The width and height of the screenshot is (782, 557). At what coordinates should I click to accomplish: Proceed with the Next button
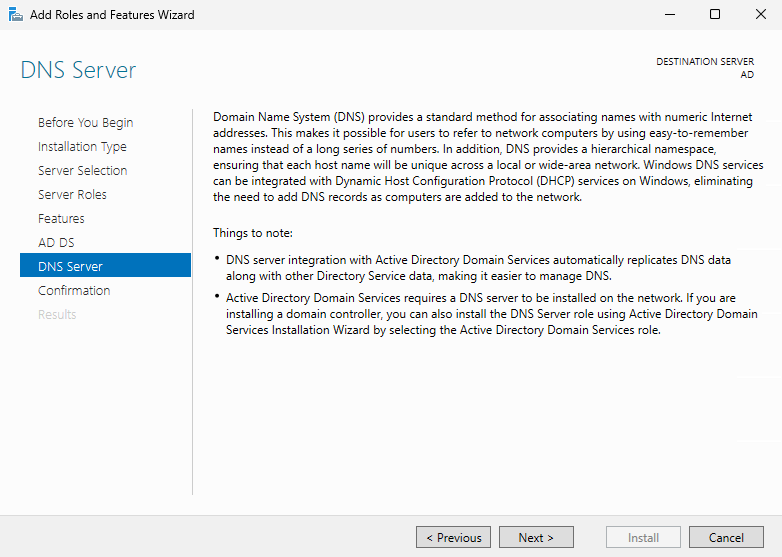[536, 538]
